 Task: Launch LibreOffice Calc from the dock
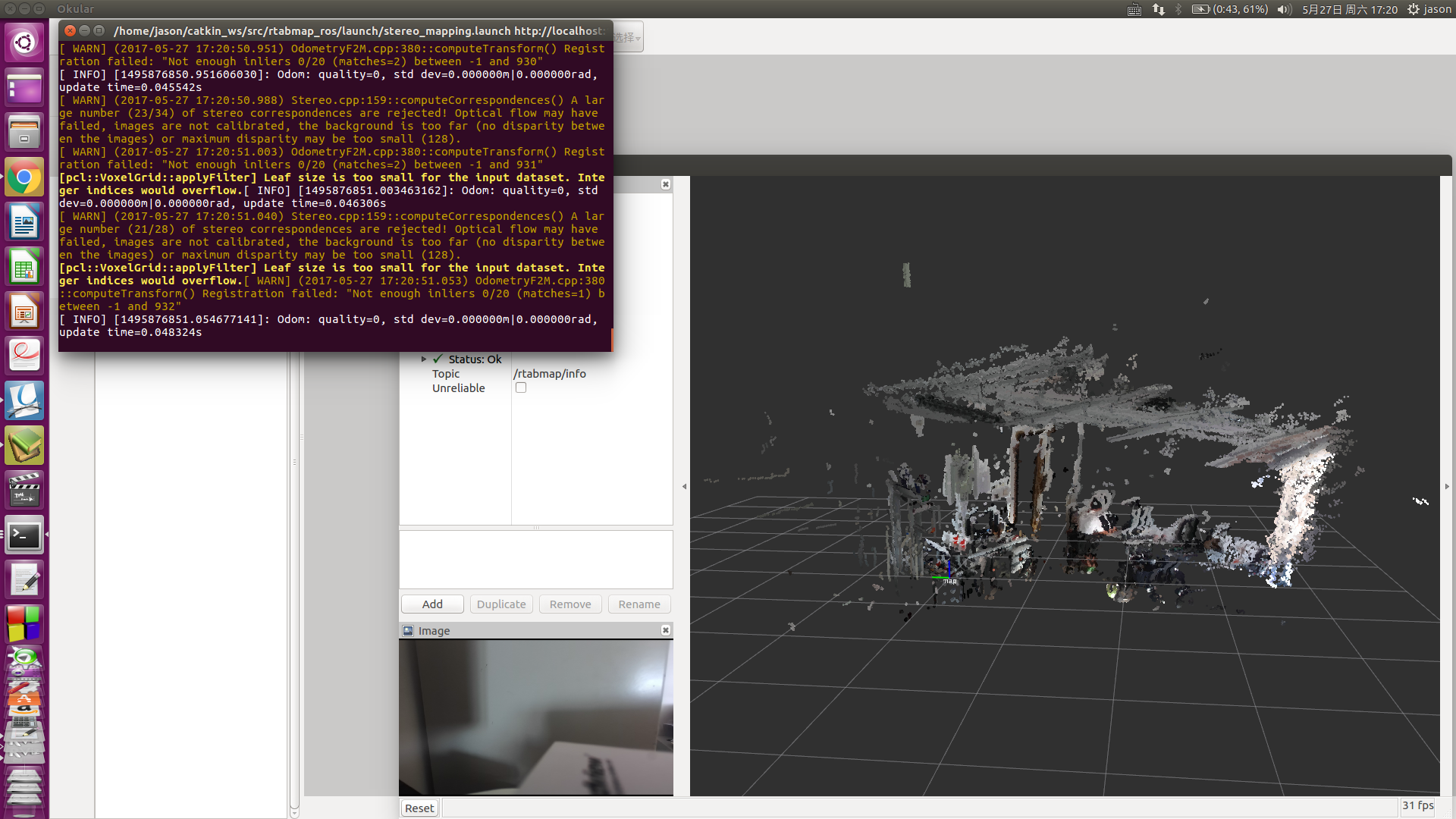tap(24, 268)
